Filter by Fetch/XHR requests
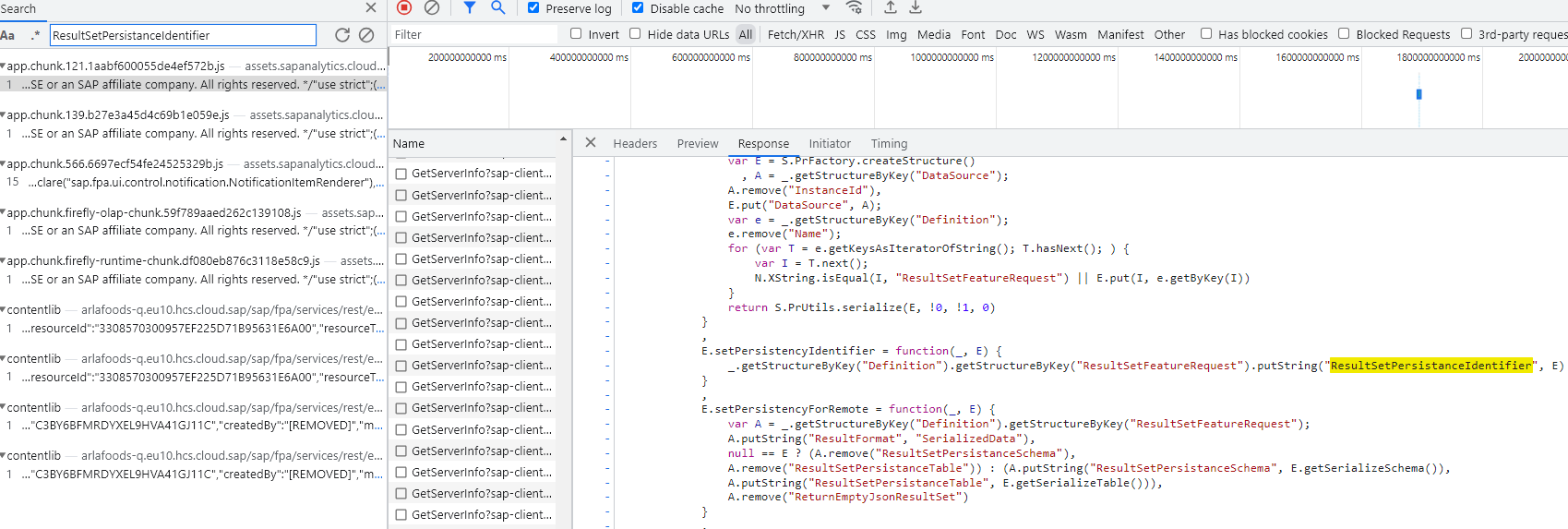This screenshot has height=529, width=1568. [x=796, y=34]
